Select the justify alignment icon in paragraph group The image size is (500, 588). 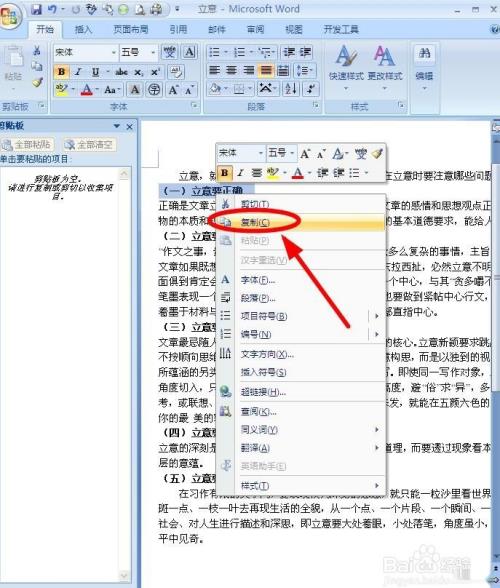[x=265, y=70]
